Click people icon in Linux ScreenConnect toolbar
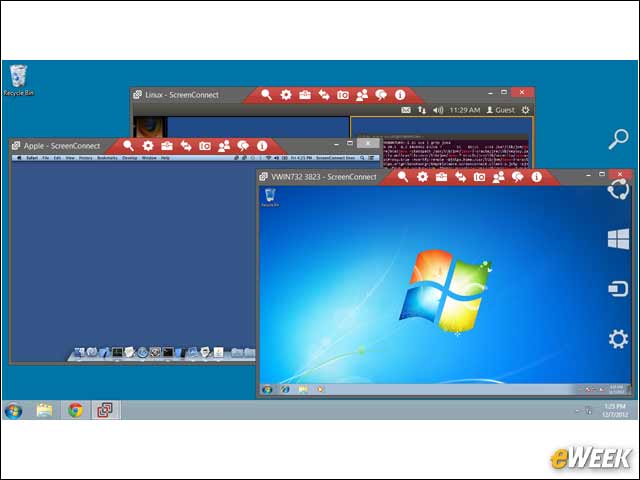Image resolution: width=640 pixels, height=480 pixels. (362, 95)
